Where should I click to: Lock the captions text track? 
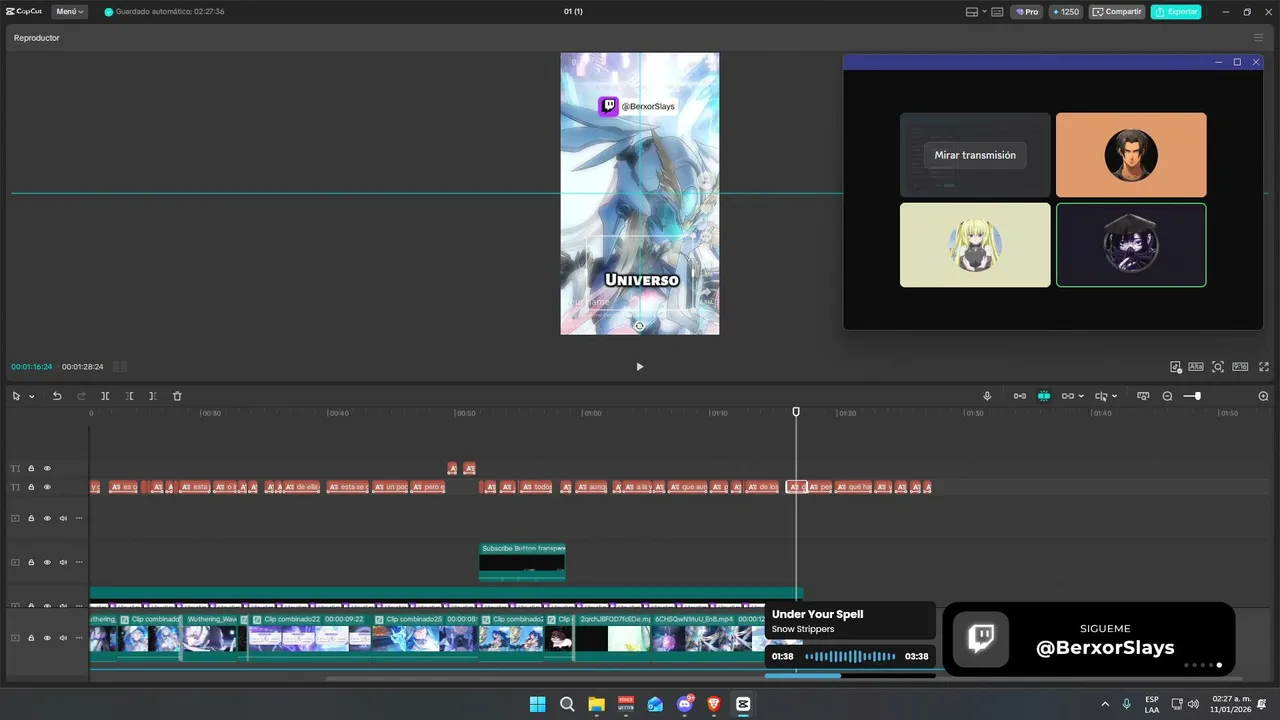(x=31, y=487)
